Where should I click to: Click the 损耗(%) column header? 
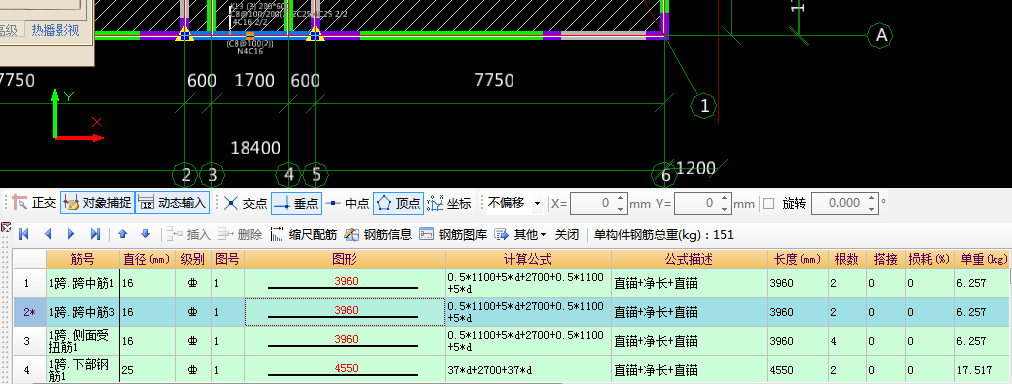(929, 260)
